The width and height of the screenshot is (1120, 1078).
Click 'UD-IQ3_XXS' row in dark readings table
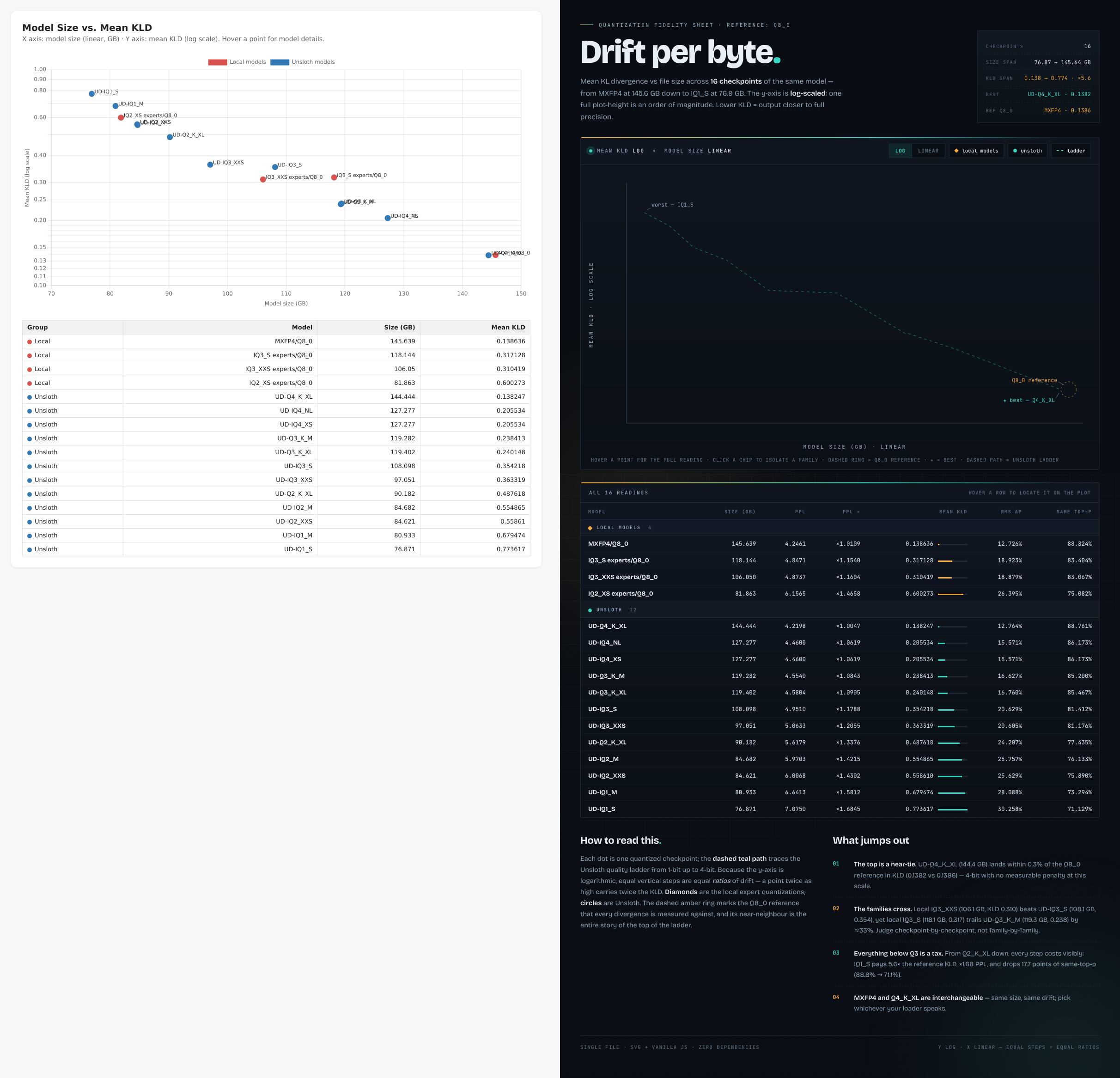click(x=840, y=726)
